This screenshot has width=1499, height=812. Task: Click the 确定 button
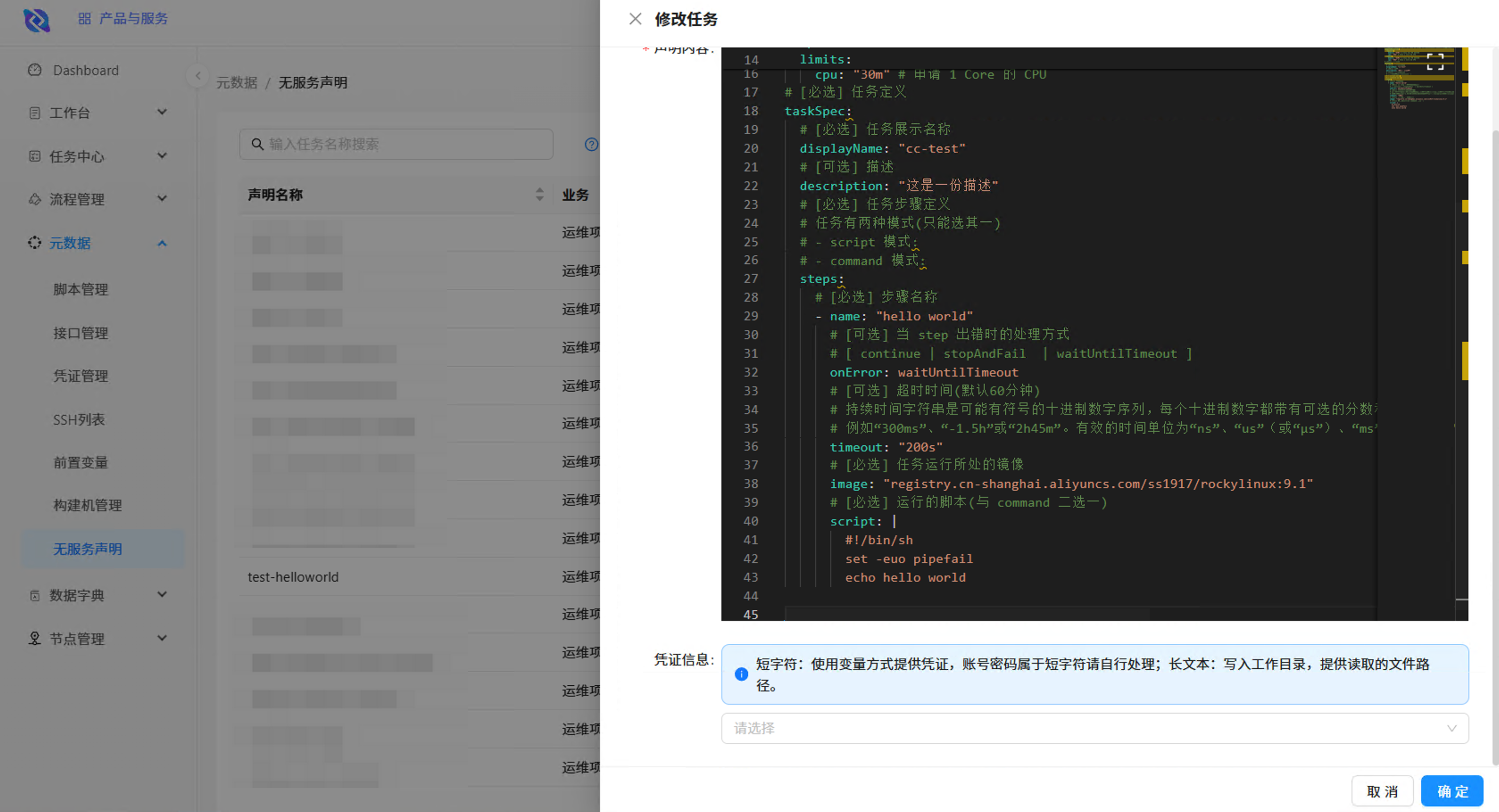pyautogui.click(x=1452, y=791)
